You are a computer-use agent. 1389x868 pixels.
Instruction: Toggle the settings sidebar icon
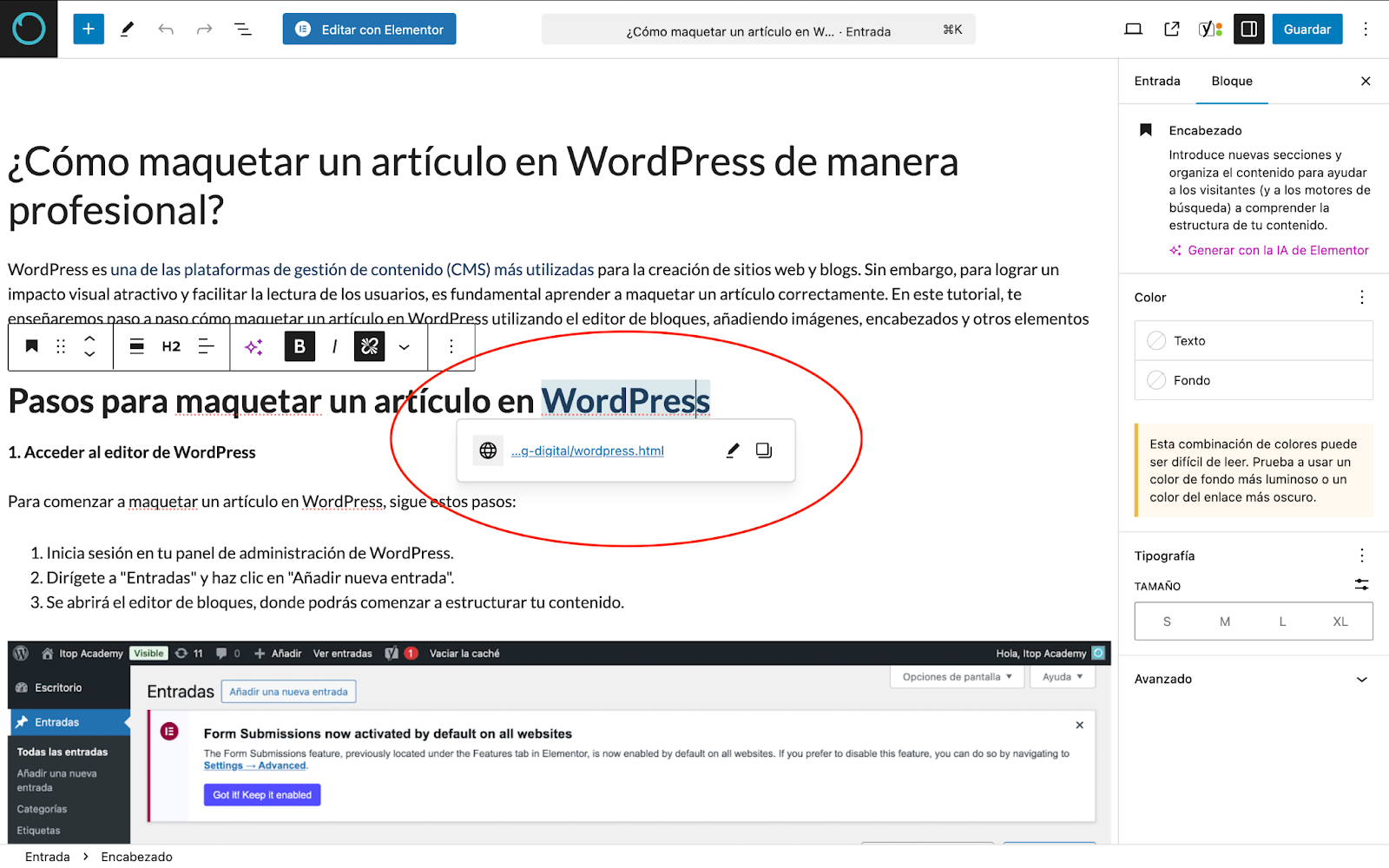[x=1249, y=30]
